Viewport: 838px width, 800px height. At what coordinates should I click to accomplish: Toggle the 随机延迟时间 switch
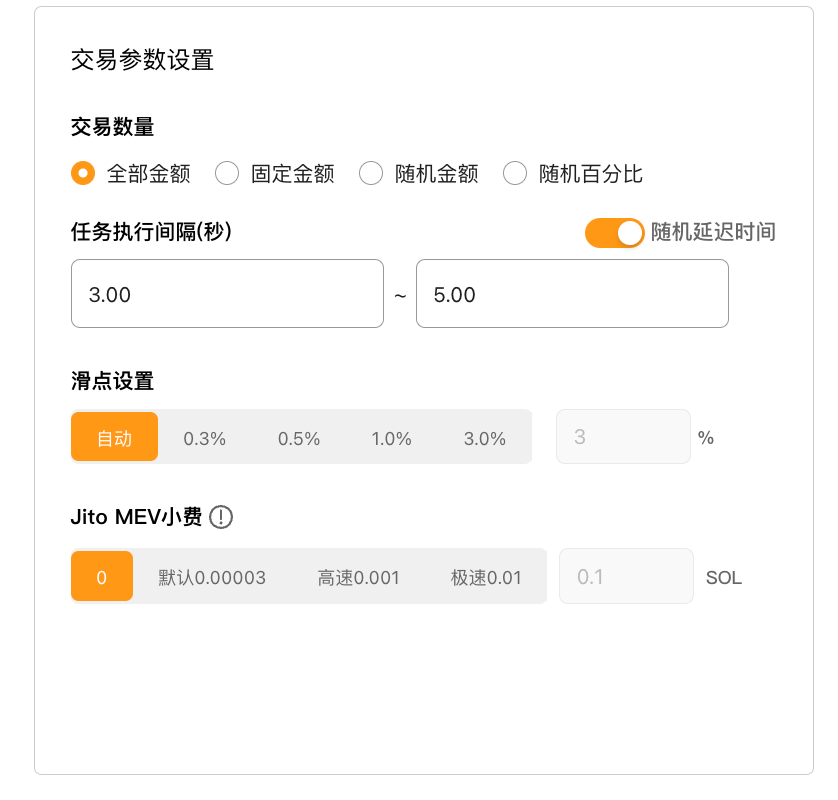(614, 233)
